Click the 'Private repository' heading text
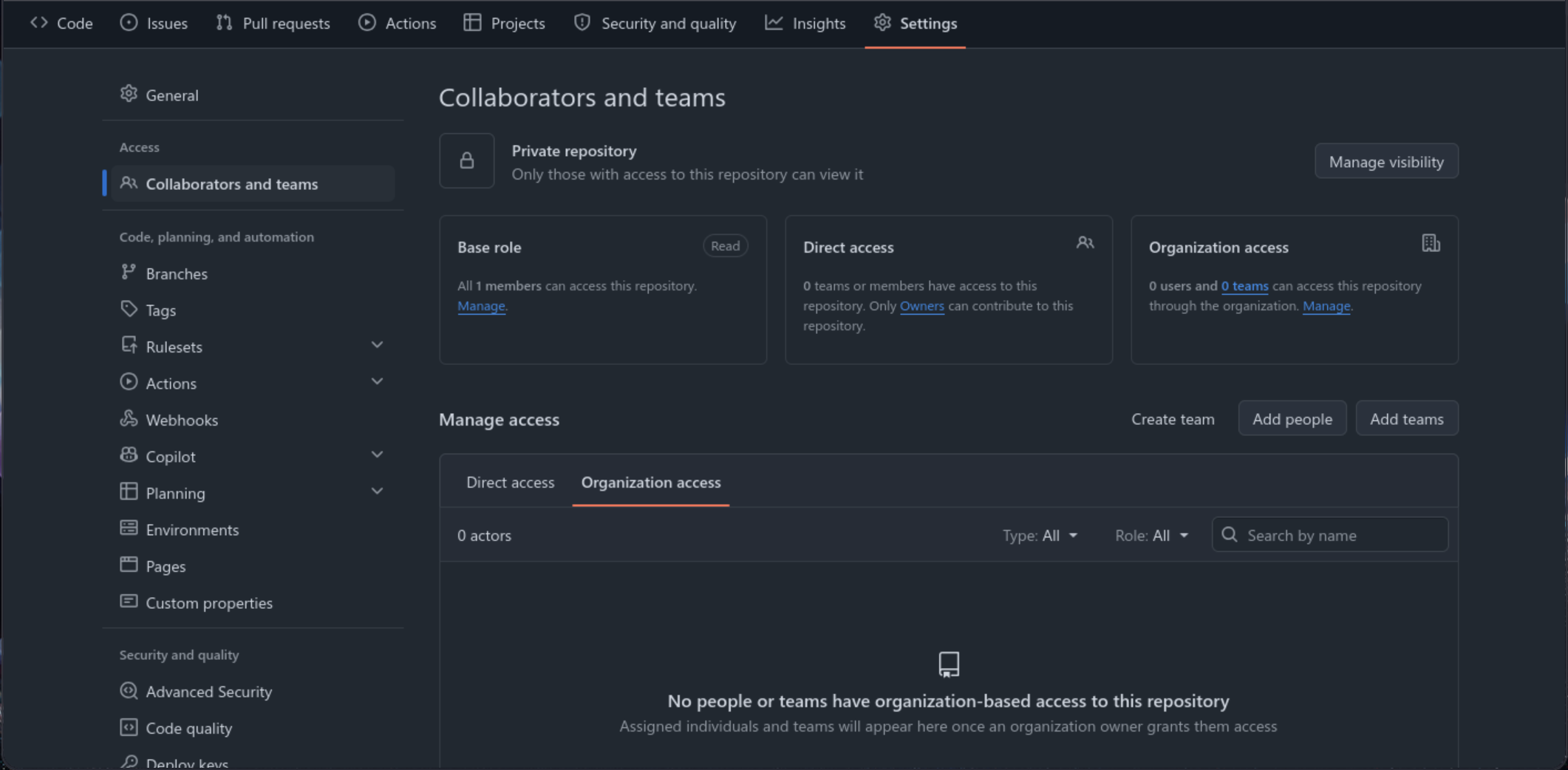The image size is (1568, 770). 574,151
